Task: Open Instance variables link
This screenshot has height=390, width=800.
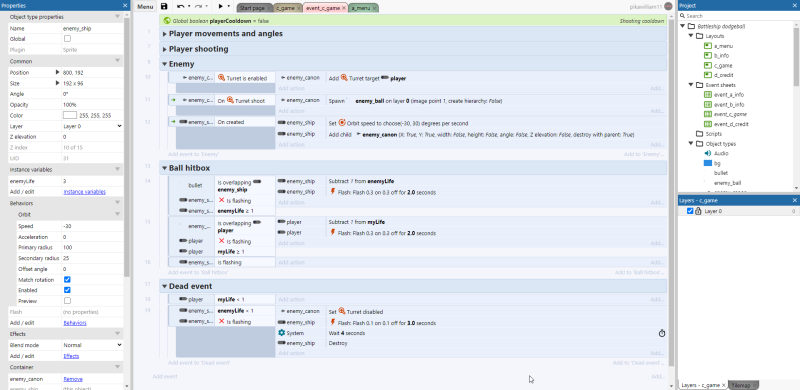Action: tap(85, 192)
